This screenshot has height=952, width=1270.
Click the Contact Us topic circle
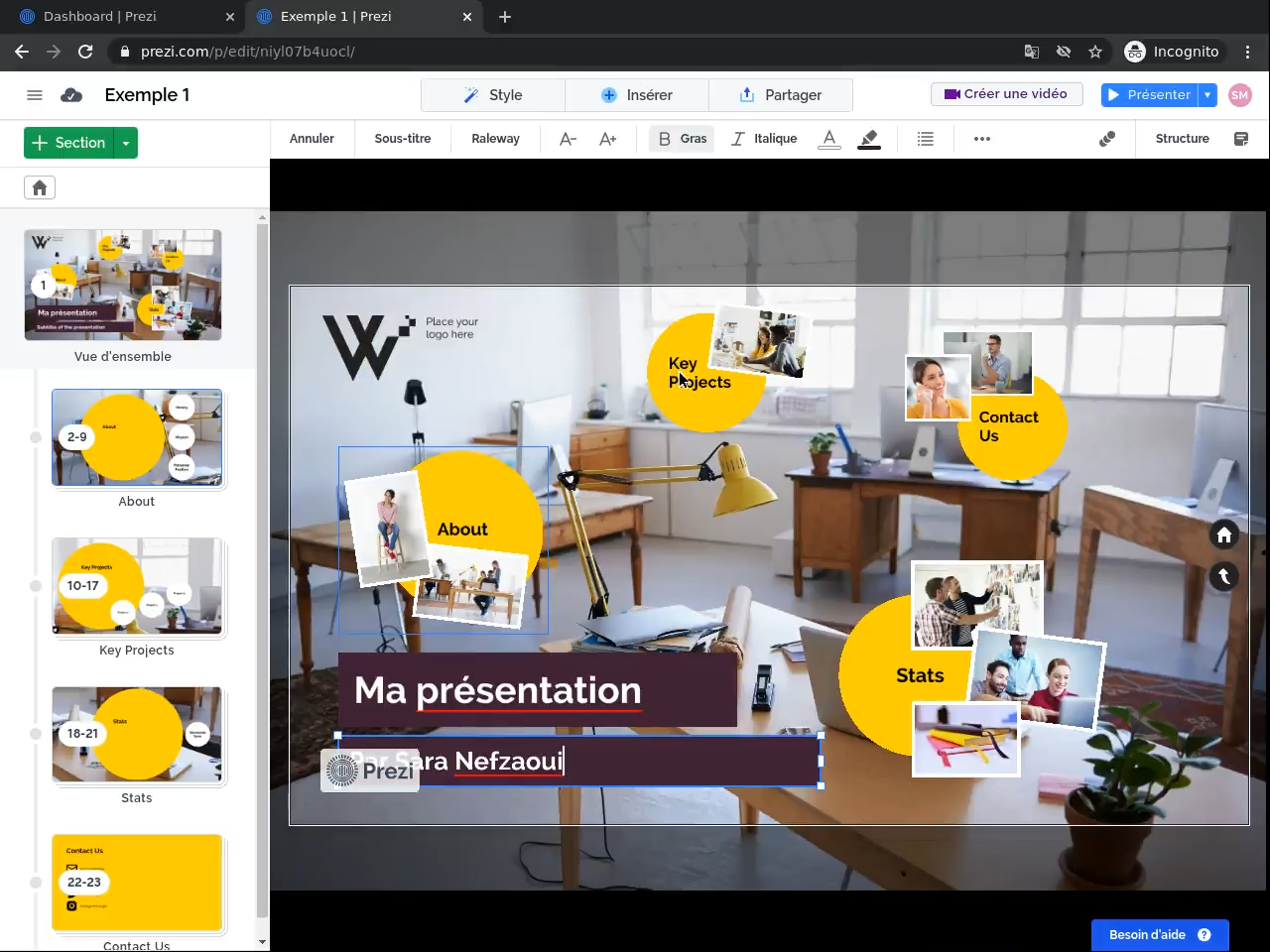click(x=1012, y=425)
